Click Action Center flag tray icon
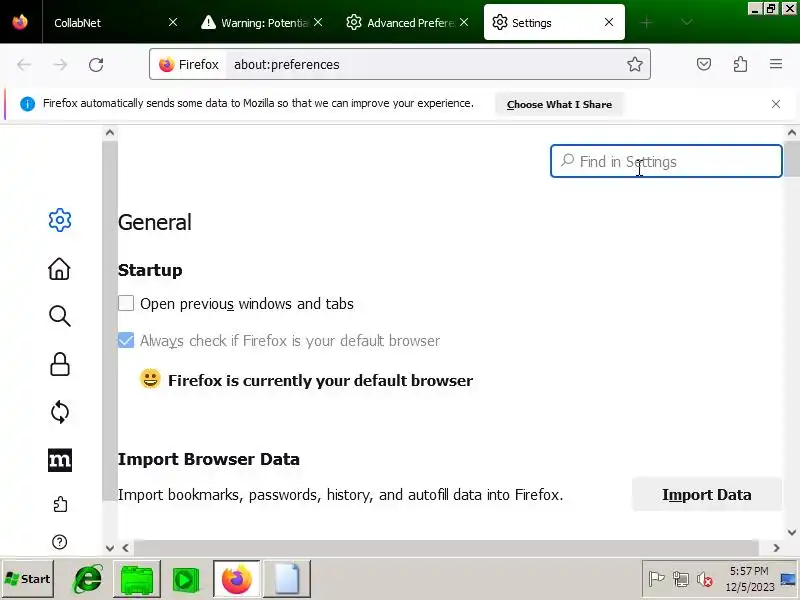 click(656, 579)
